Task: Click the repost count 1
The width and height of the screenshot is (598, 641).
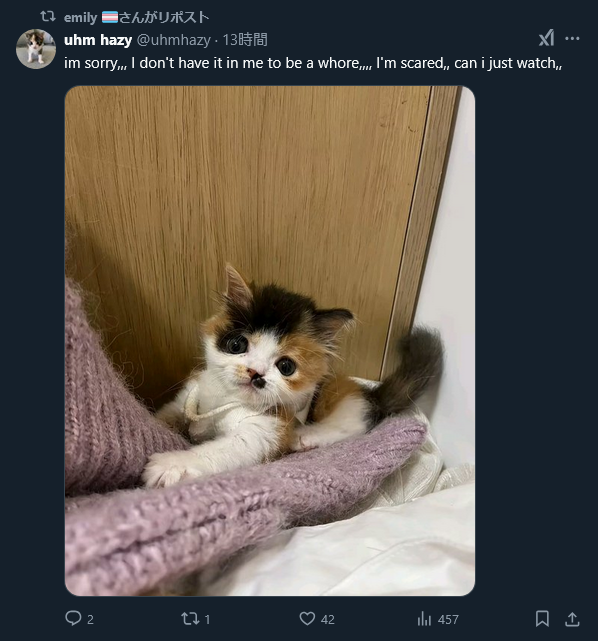Action: click(207, 619)
